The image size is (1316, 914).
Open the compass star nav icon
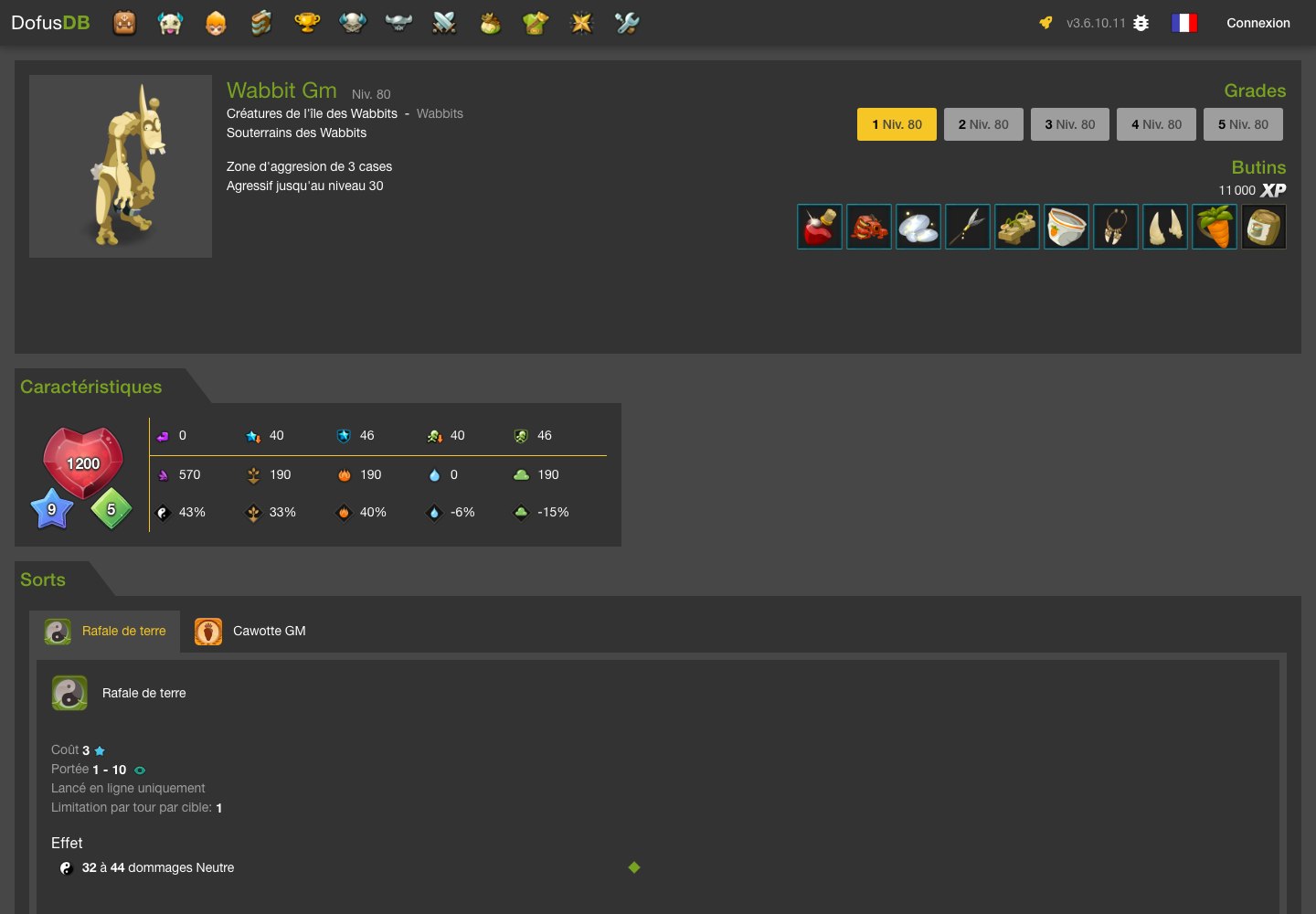click(x=581, y=23)
